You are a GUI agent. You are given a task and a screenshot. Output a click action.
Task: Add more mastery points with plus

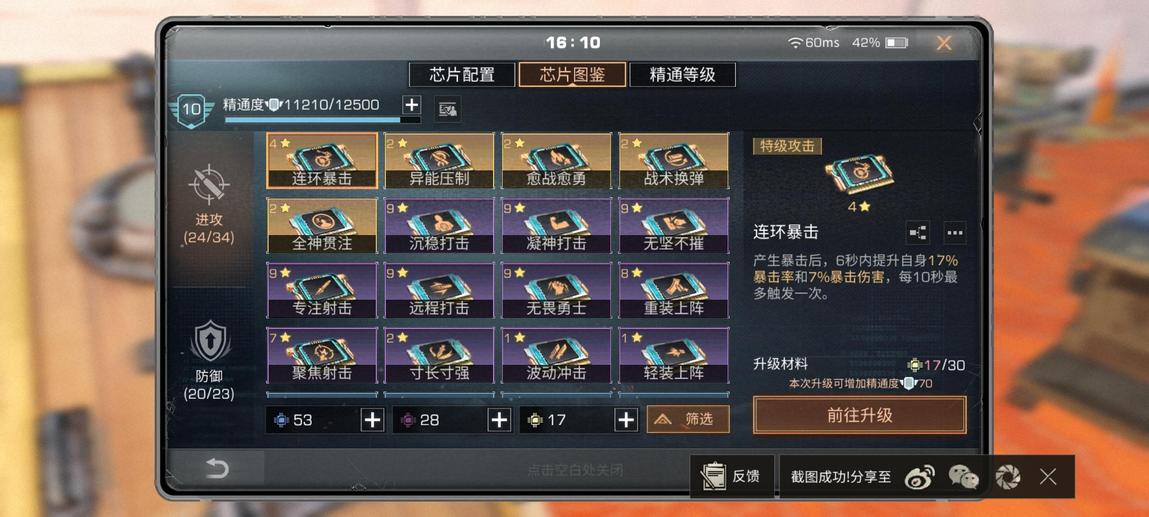pos(412,105)
